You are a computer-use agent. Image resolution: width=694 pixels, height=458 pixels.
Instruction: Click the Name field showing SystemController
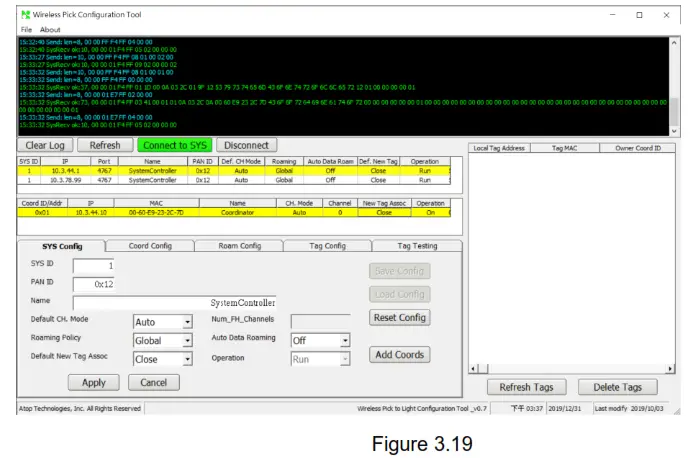(174, 303)
